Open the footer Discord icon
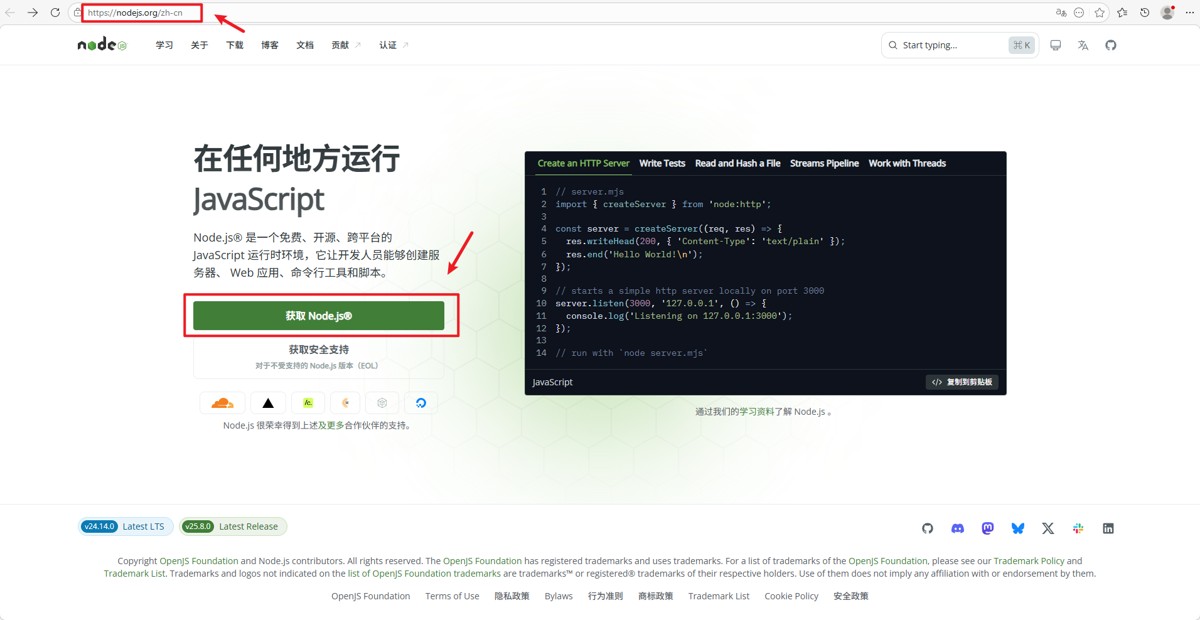1200x620 pixels. 957,528
